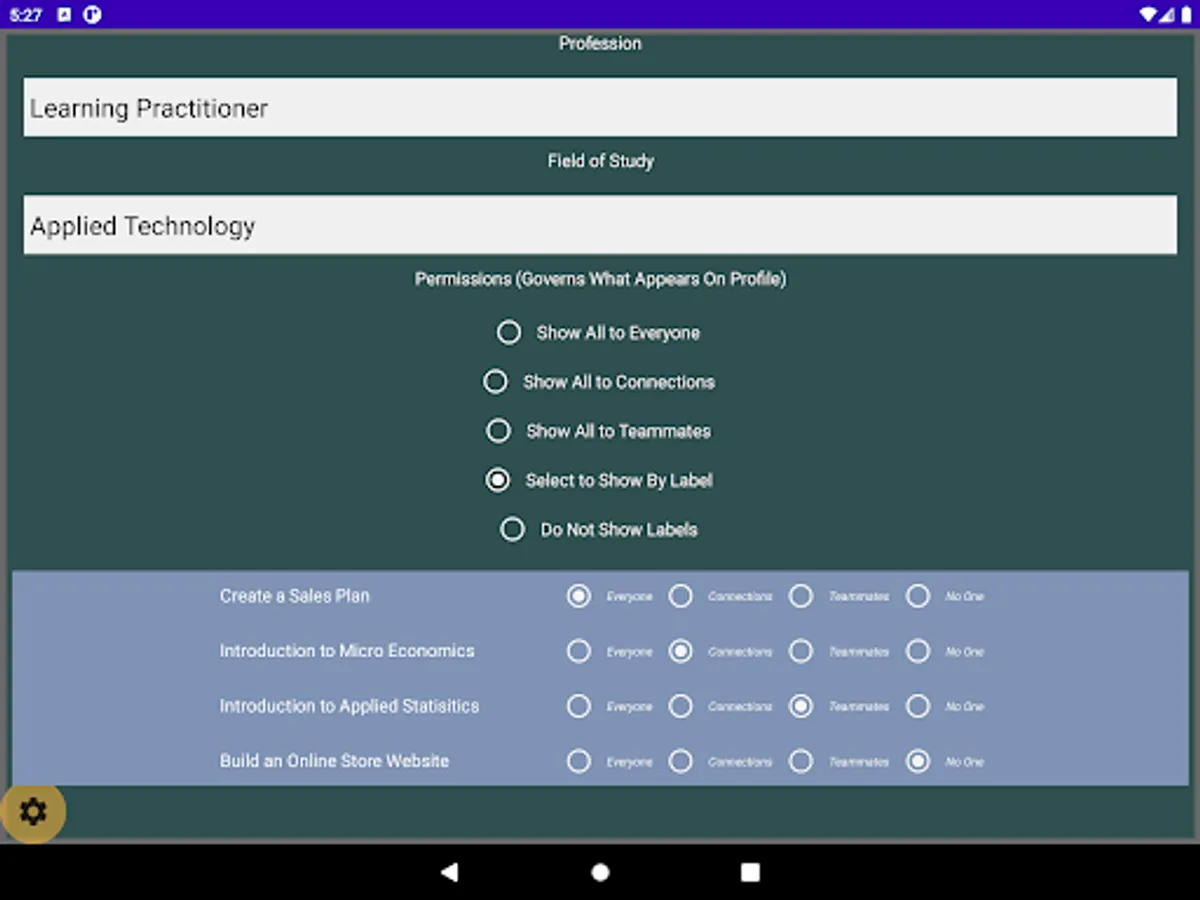Click the clock in the status bar

(28, 15)
